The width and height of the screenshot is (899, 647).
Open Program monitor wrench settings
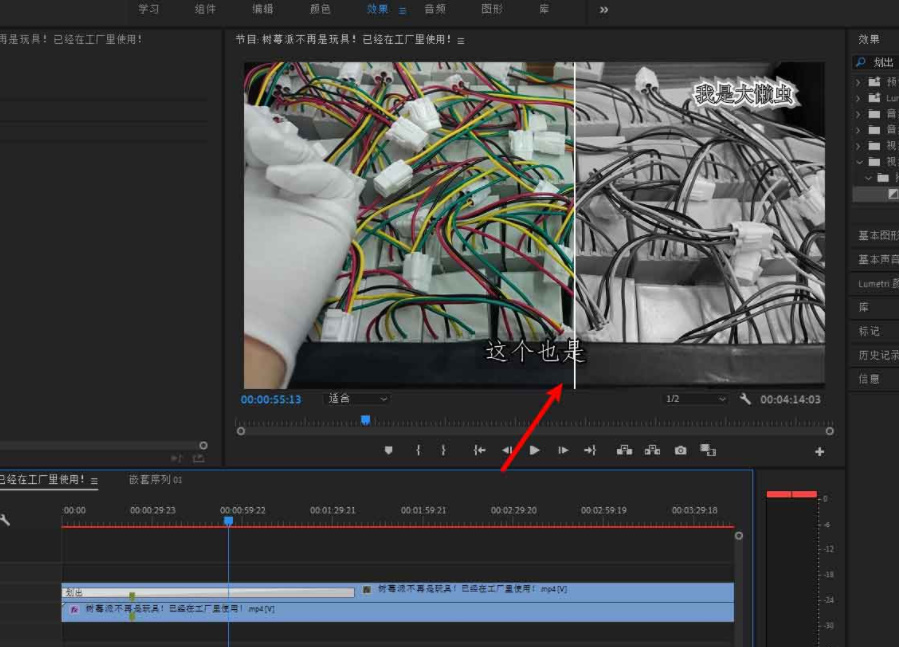[x=745, y=399]
